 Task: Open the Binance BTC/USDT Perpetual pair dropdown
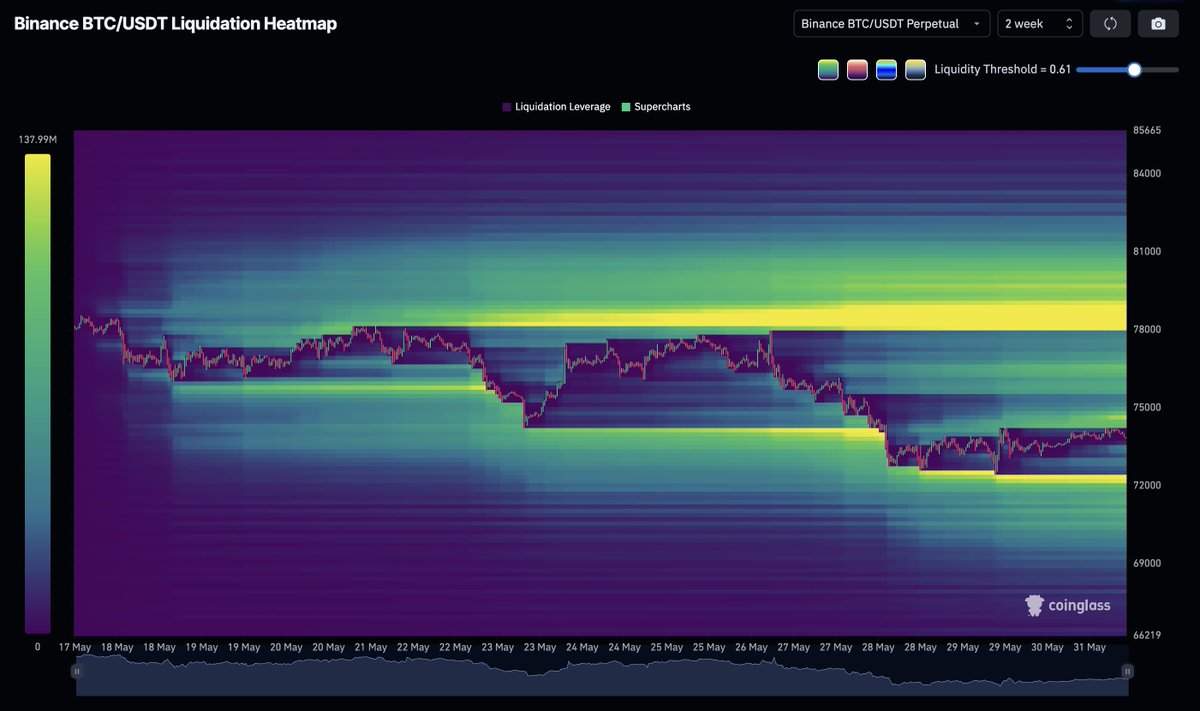(x=892, y=24)
